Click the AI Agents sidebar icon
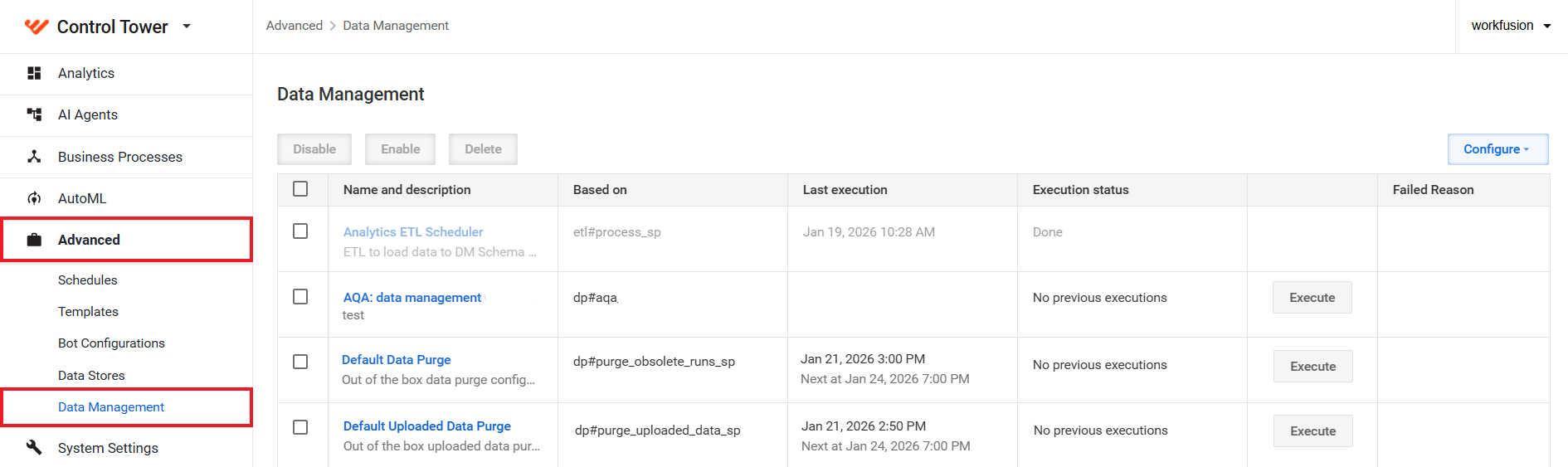Viewport: 1568px width, 467px height. 34,114
